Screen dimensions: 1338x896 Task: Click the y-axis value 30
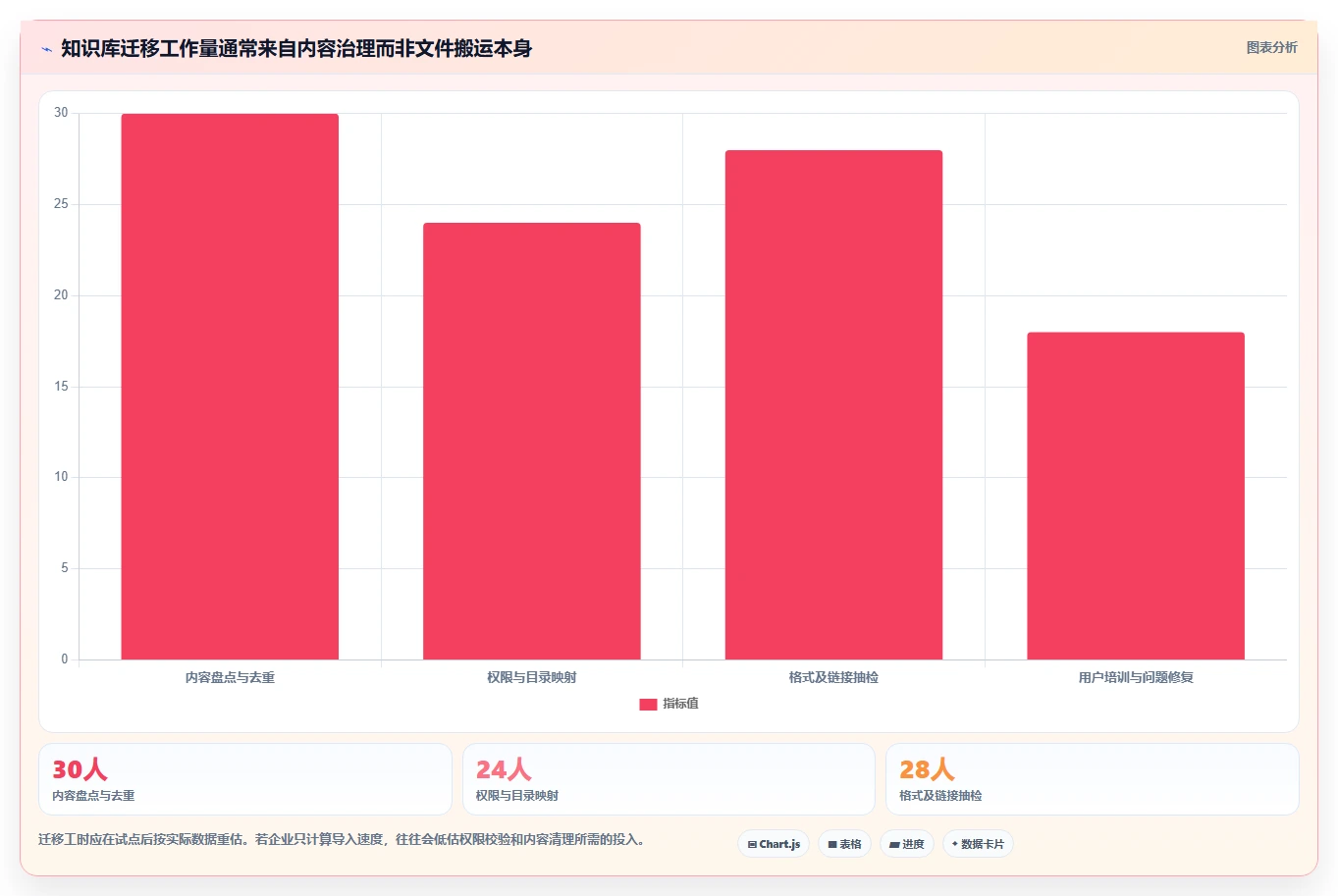pos(62,113)
